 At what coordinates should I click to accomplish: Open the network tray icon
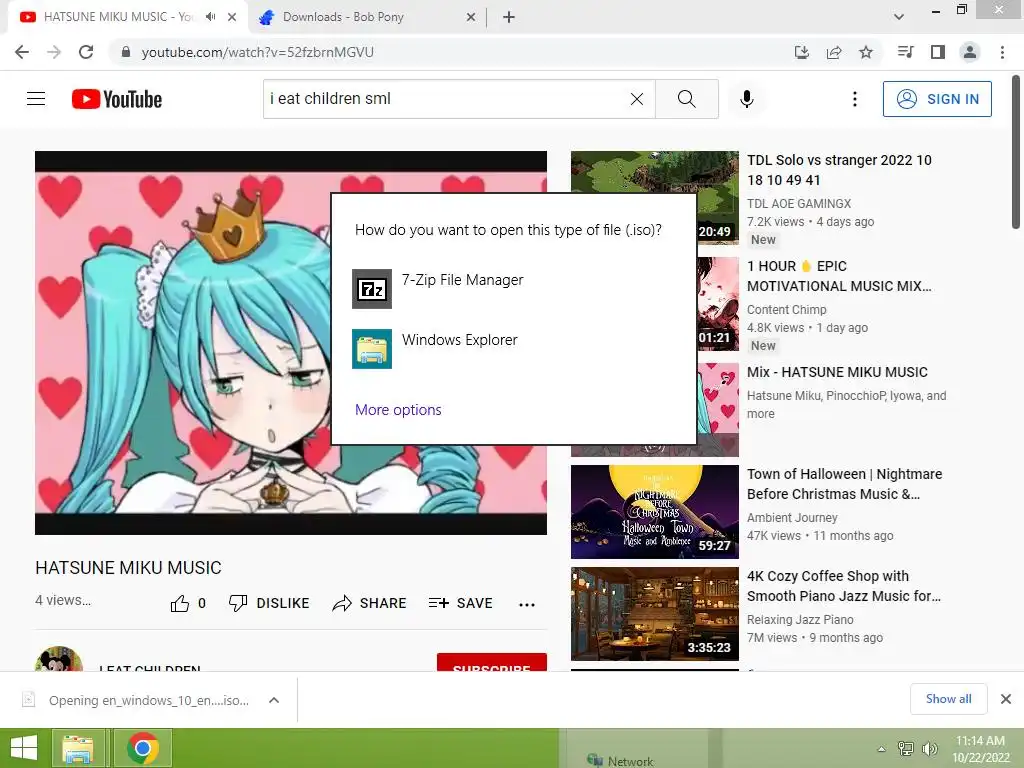pos(906,749)
